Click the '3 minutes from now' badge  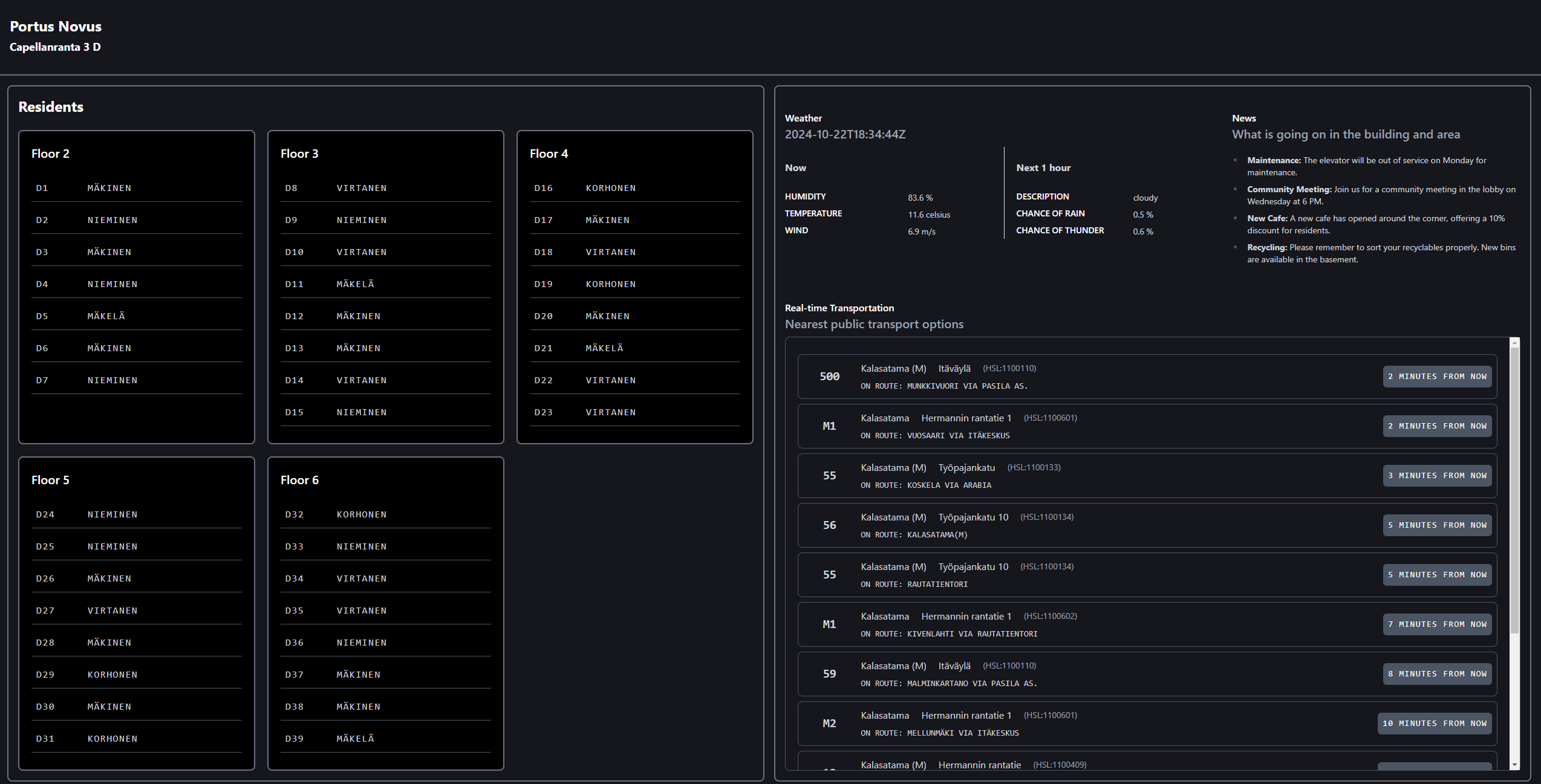click(x=1436, y=476)
